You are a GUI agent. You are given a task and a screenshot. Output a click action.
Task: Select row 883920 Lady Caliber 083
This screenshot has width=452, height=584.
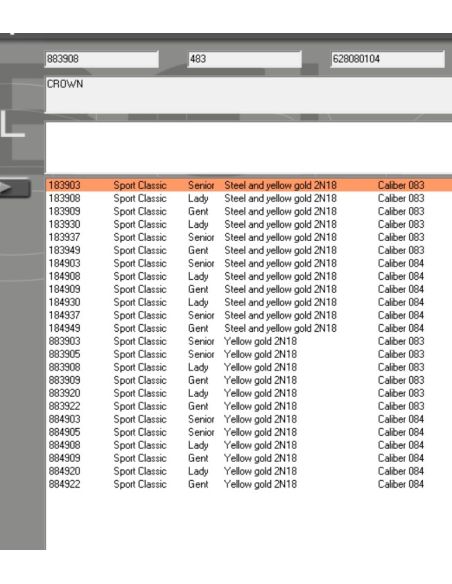tap(249, 393)
